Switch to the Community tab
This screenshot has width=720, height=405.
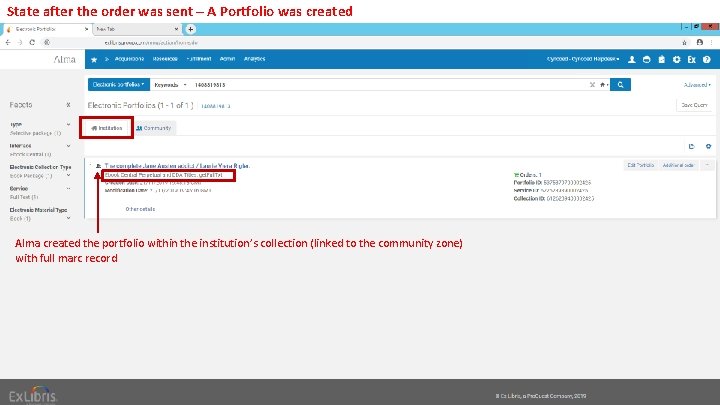pyautogui.click(x=154, y=128)
